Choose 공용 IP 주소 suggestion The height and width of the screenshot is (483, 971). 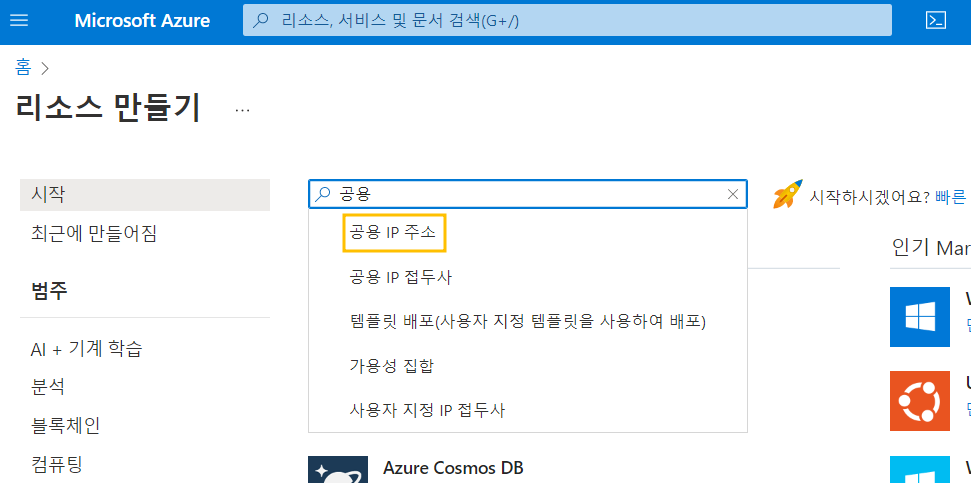(x=393, y=233)
